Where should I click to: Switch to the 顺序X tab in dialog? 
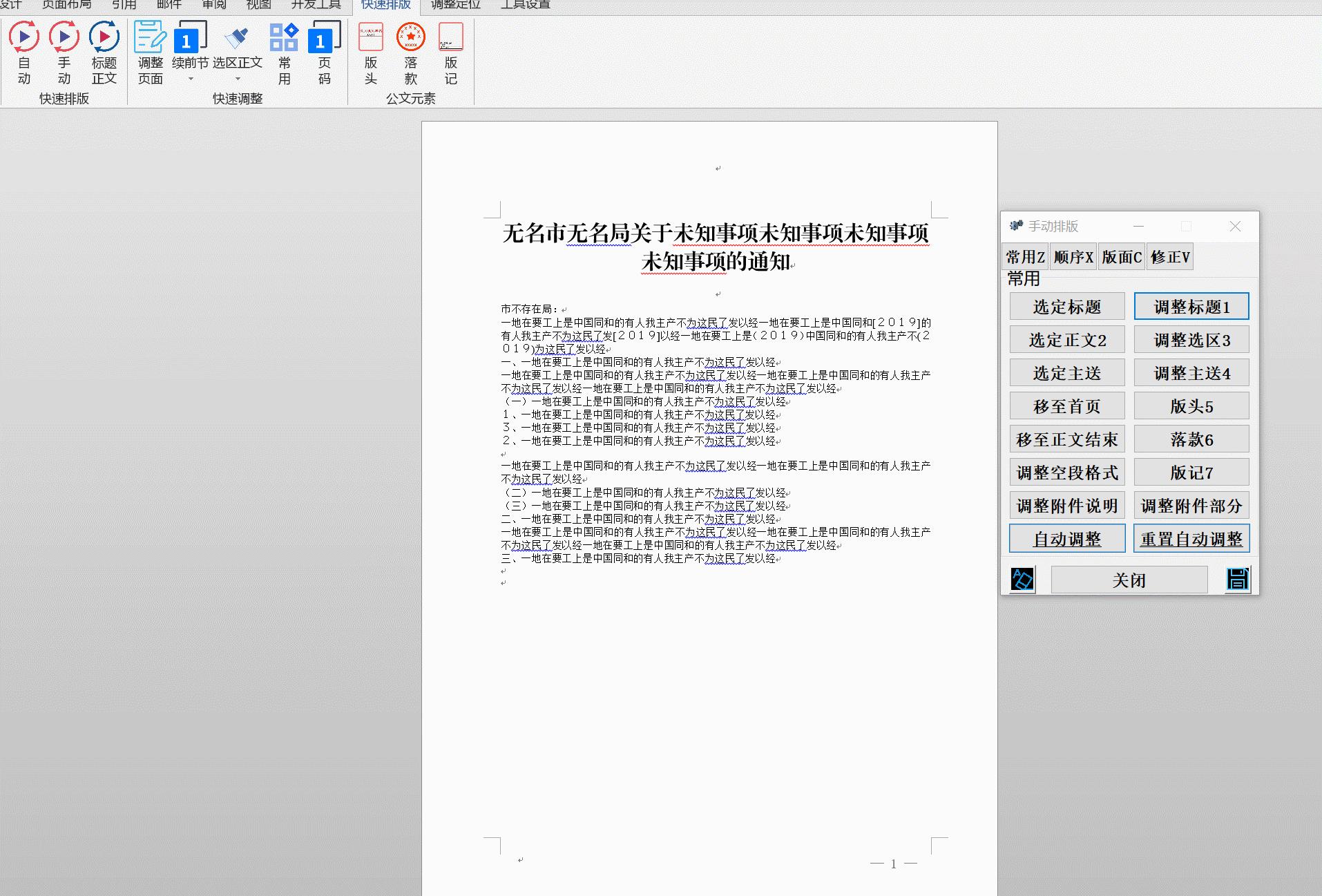click(x=1073, y=256)
